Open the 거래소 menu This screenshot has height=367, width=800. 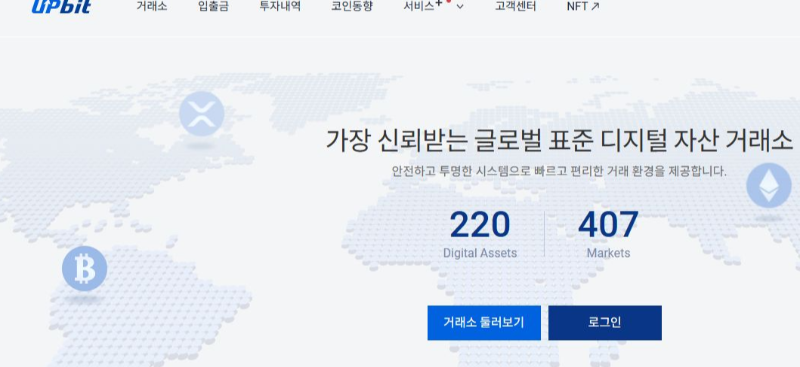pyautogui.click(x=152, y=6)
